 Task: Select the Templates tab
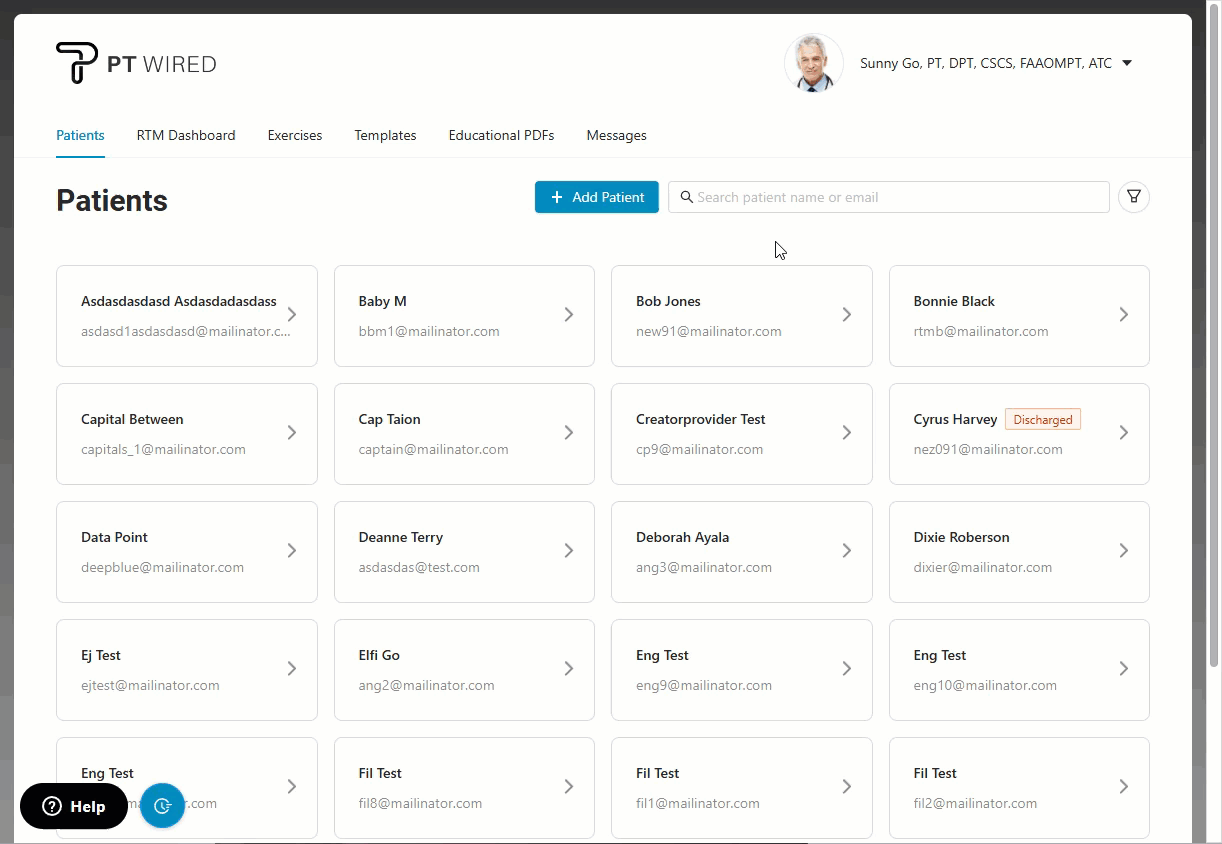coord(385,135)
